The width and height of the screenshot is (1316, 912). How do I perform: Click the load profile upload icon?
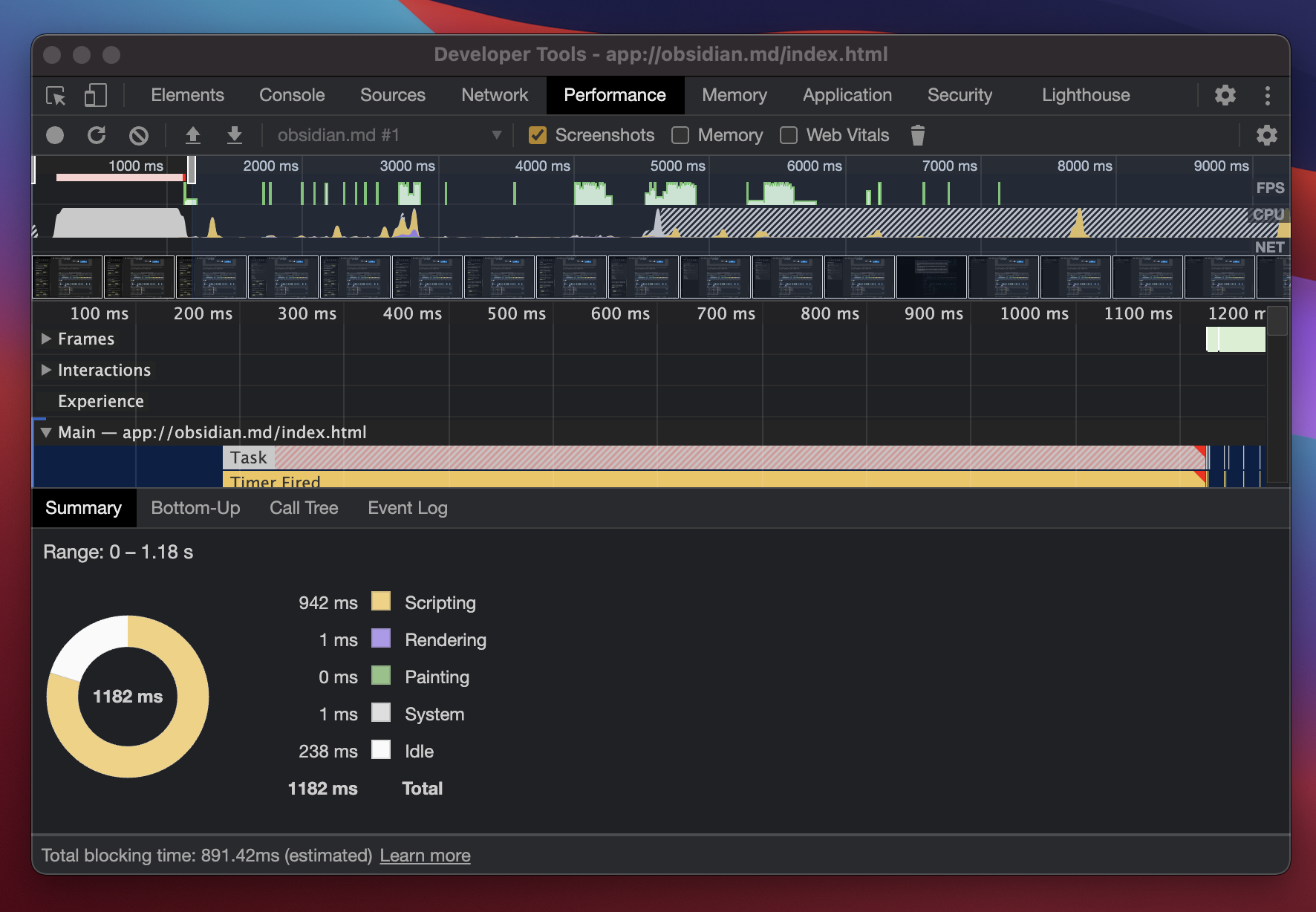[x=193, y=135]
